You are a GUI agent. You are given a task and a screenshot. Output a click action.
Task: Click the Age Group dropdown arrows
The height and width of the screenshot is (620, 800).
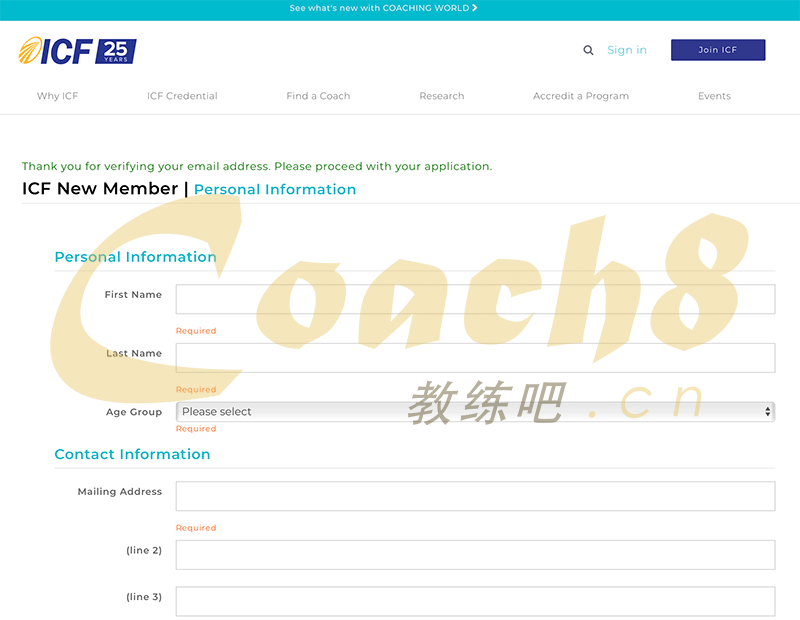pyautogui.click(x=768, y=412)
